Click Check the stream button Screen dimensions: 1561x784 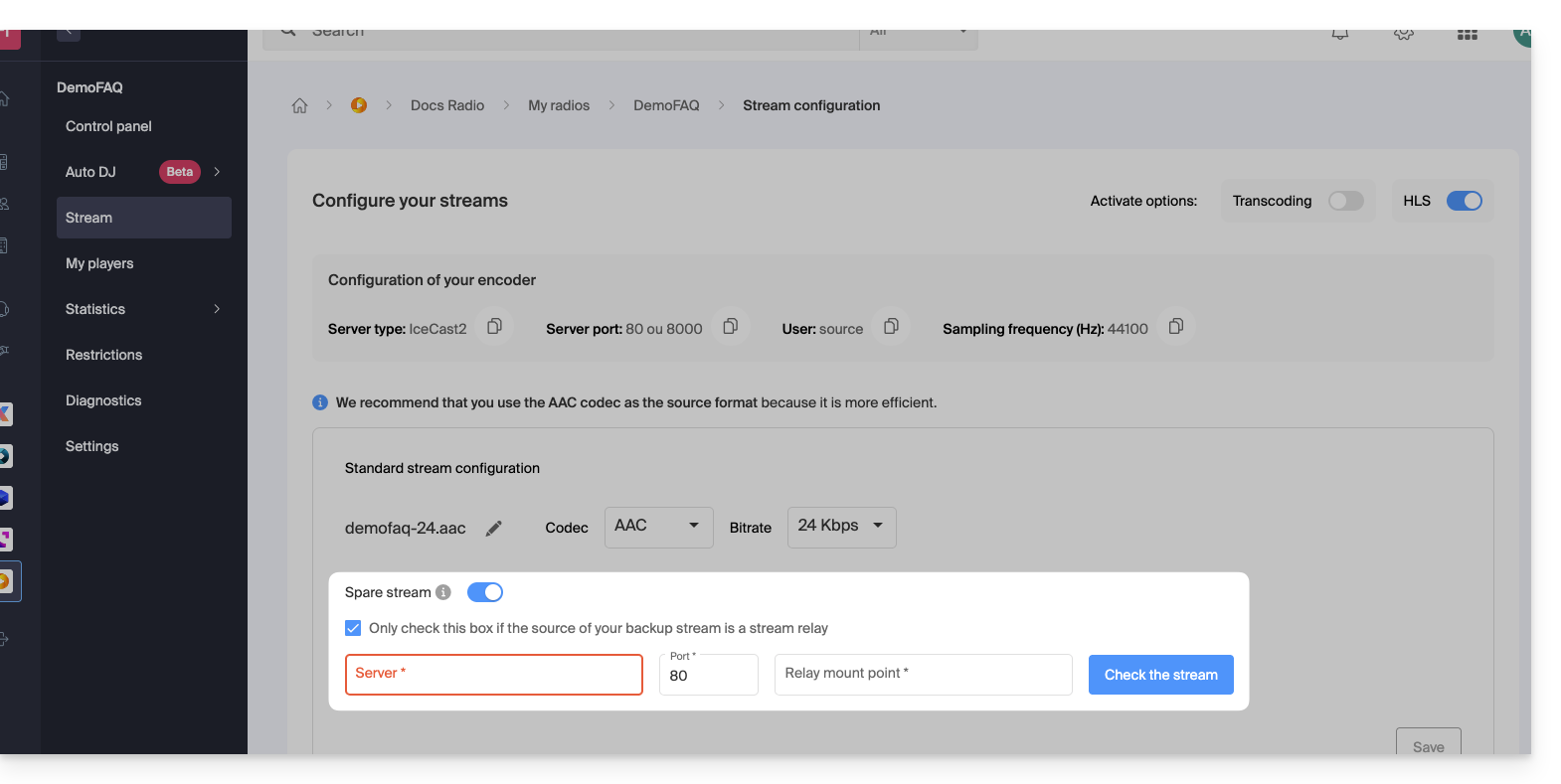click(1160, 675)
